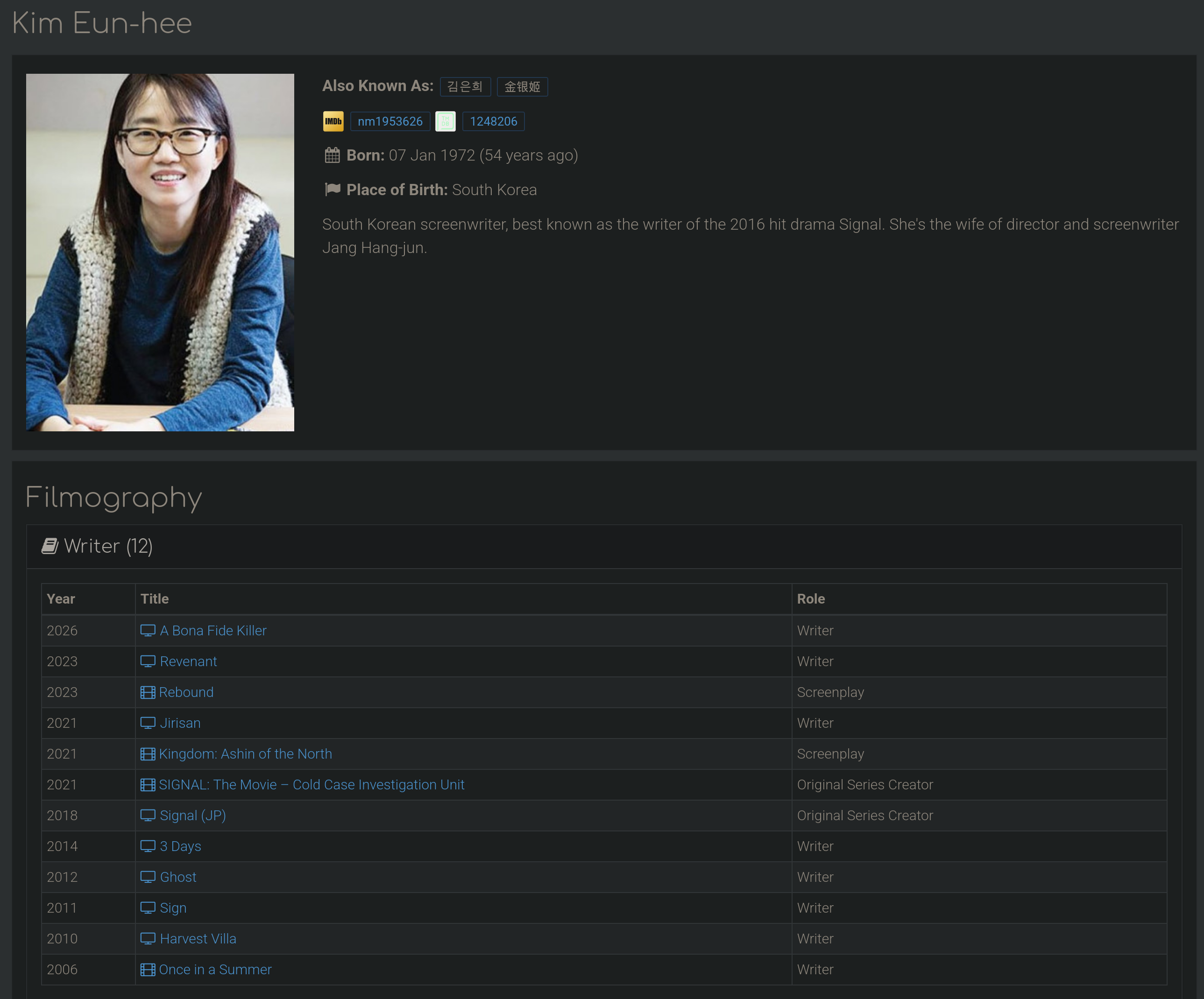
Task: Open the 3 Days title link
Action: 181,846
